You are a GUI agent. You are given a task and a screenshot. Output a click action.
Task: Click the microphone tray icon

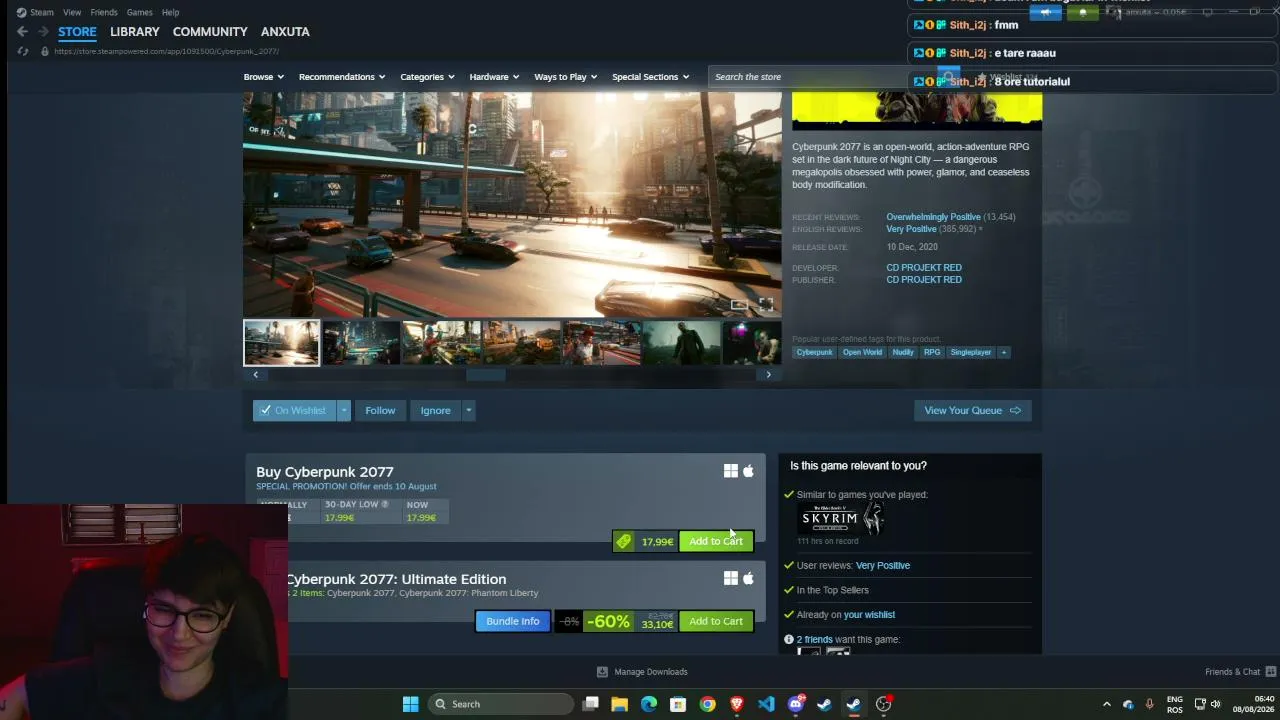(x=1149, y=704)
